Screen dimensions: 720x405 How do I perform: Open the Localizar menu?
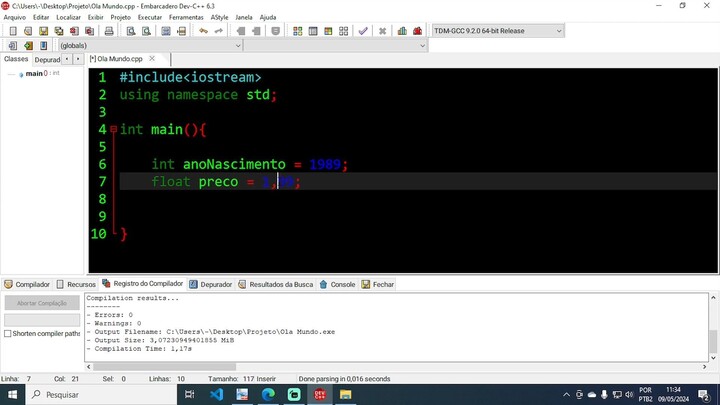coord(68,17)
